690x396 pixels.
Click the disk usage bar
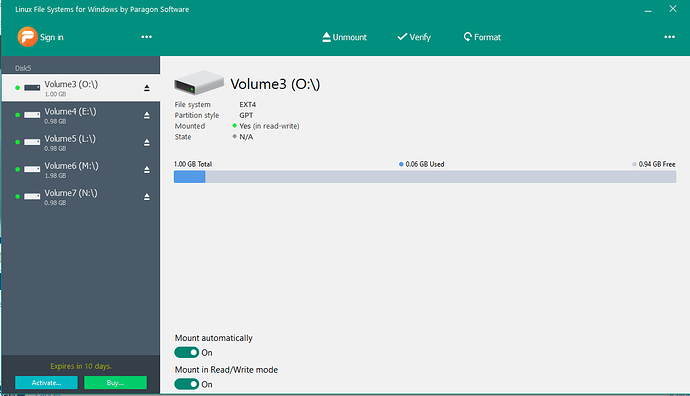click(x=425, y=177)
